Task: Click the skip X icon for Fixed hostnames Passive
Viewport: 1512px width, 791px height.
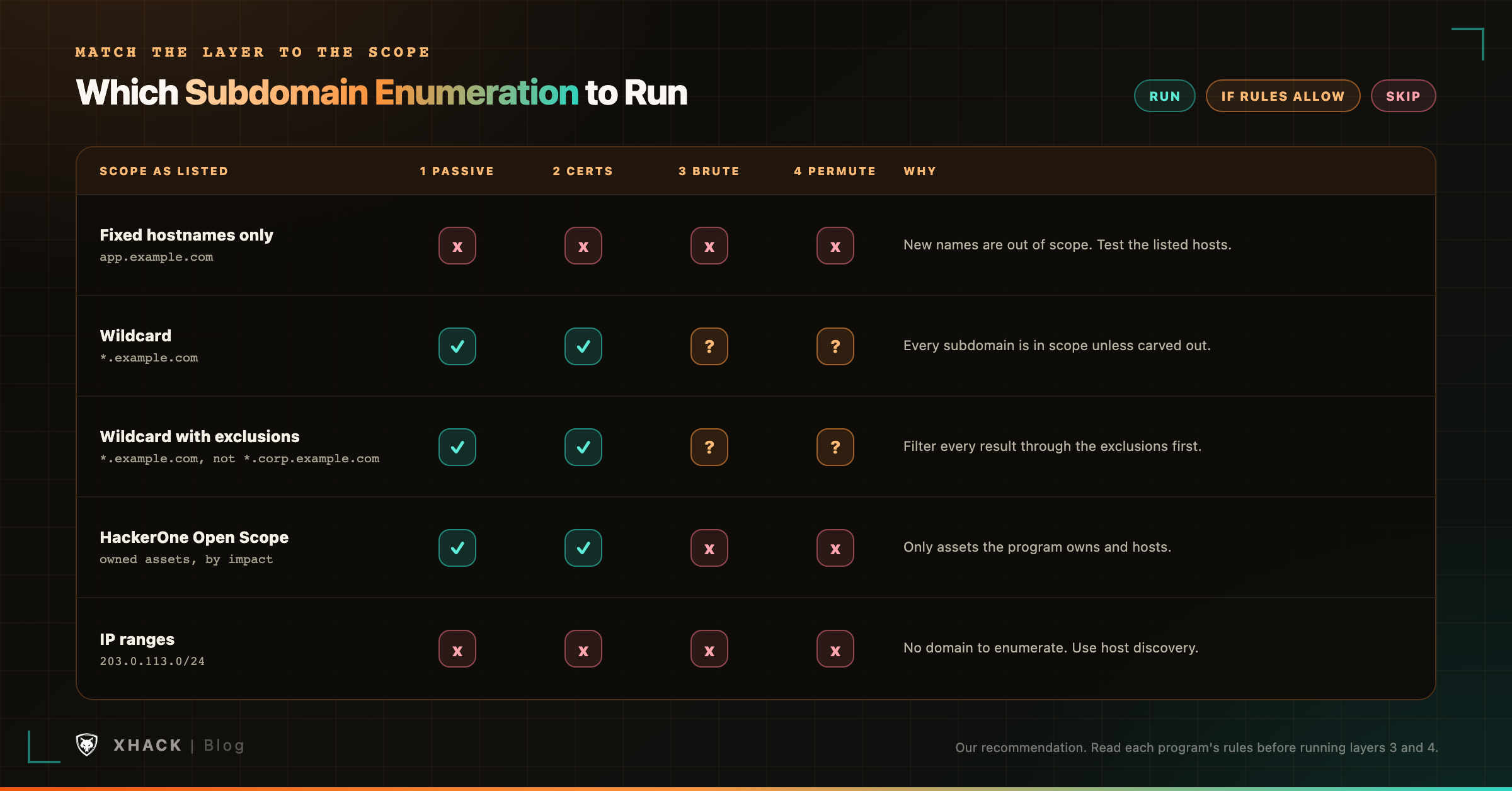Action: pos(457,246)
